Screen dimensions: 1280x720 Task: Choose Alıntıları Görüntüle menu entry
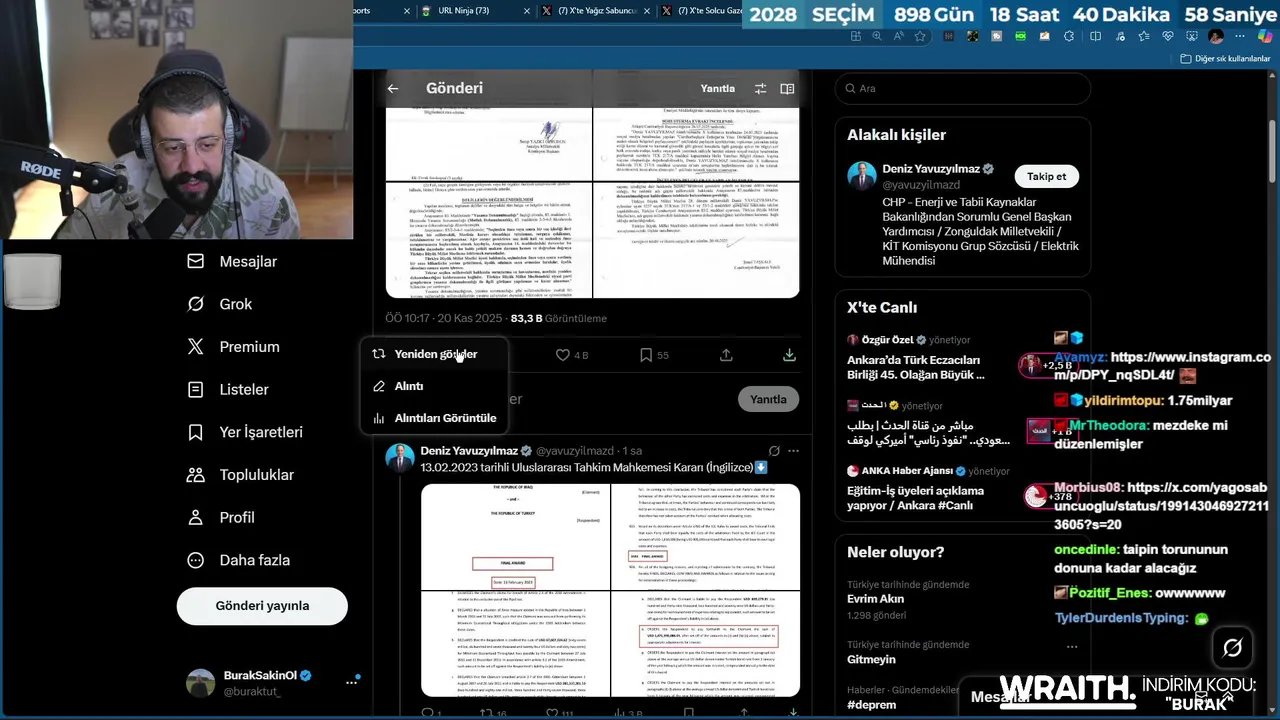(x=434, y=418)
